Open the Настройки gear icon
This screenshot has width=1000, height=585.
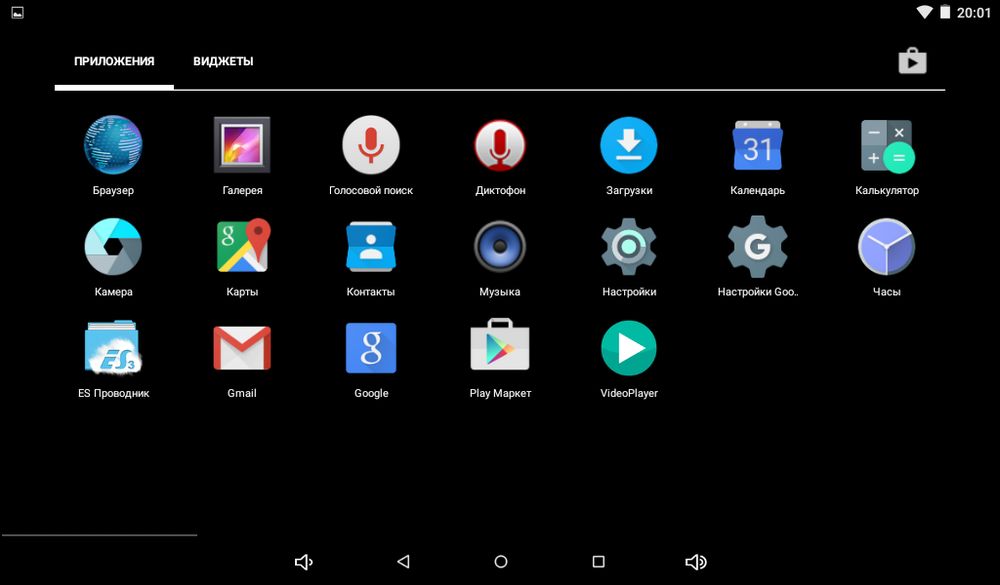(x=629, y=247)
